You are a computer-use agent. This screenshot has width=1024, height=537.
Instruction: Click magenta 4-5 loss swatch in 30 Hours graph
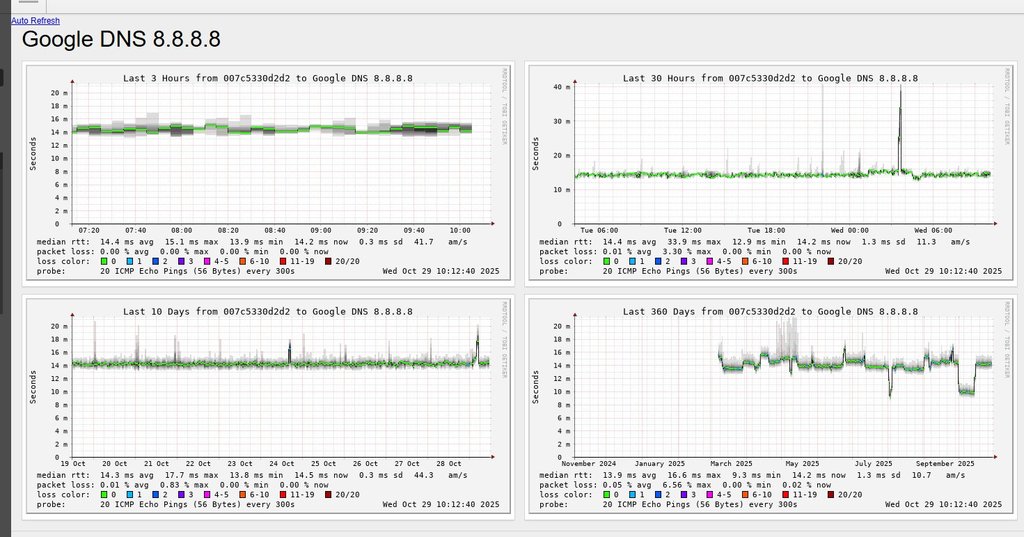710,261
